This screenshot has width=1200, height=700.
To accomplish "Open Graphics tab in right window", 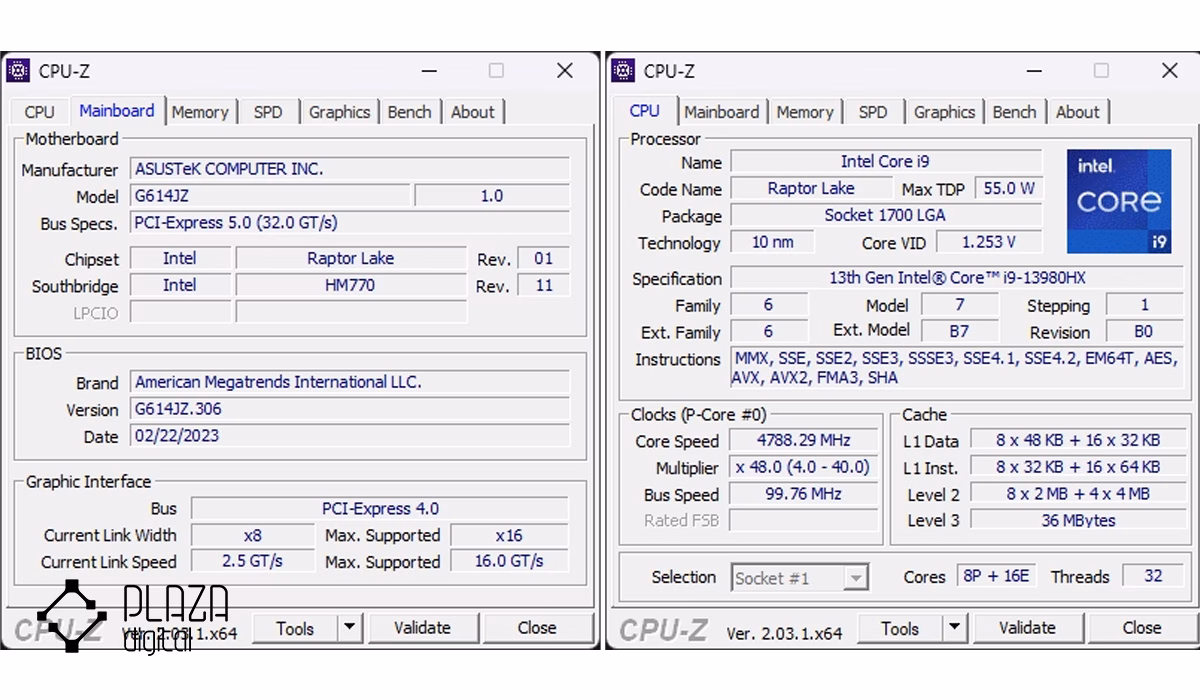I will point(944,112).
